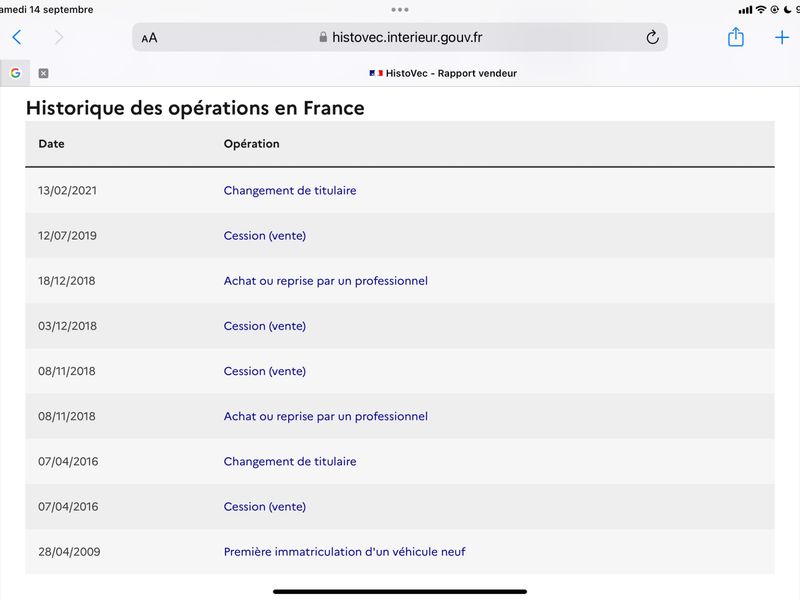Click Achat ou reprise par un professionnel 18/12/2018
This screenshot has height=600, width=800.
(x=326, y=281)
